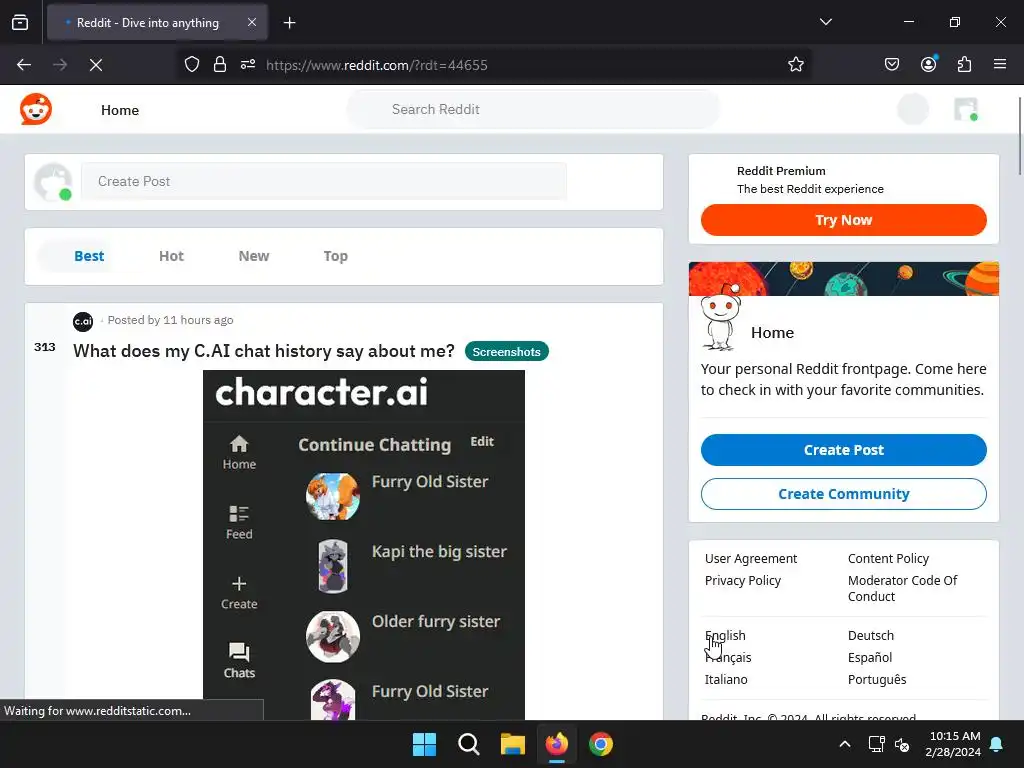Filter by Screenshots flair tag
Viewport: 1024px width, 768px height.
click(507, 351)
